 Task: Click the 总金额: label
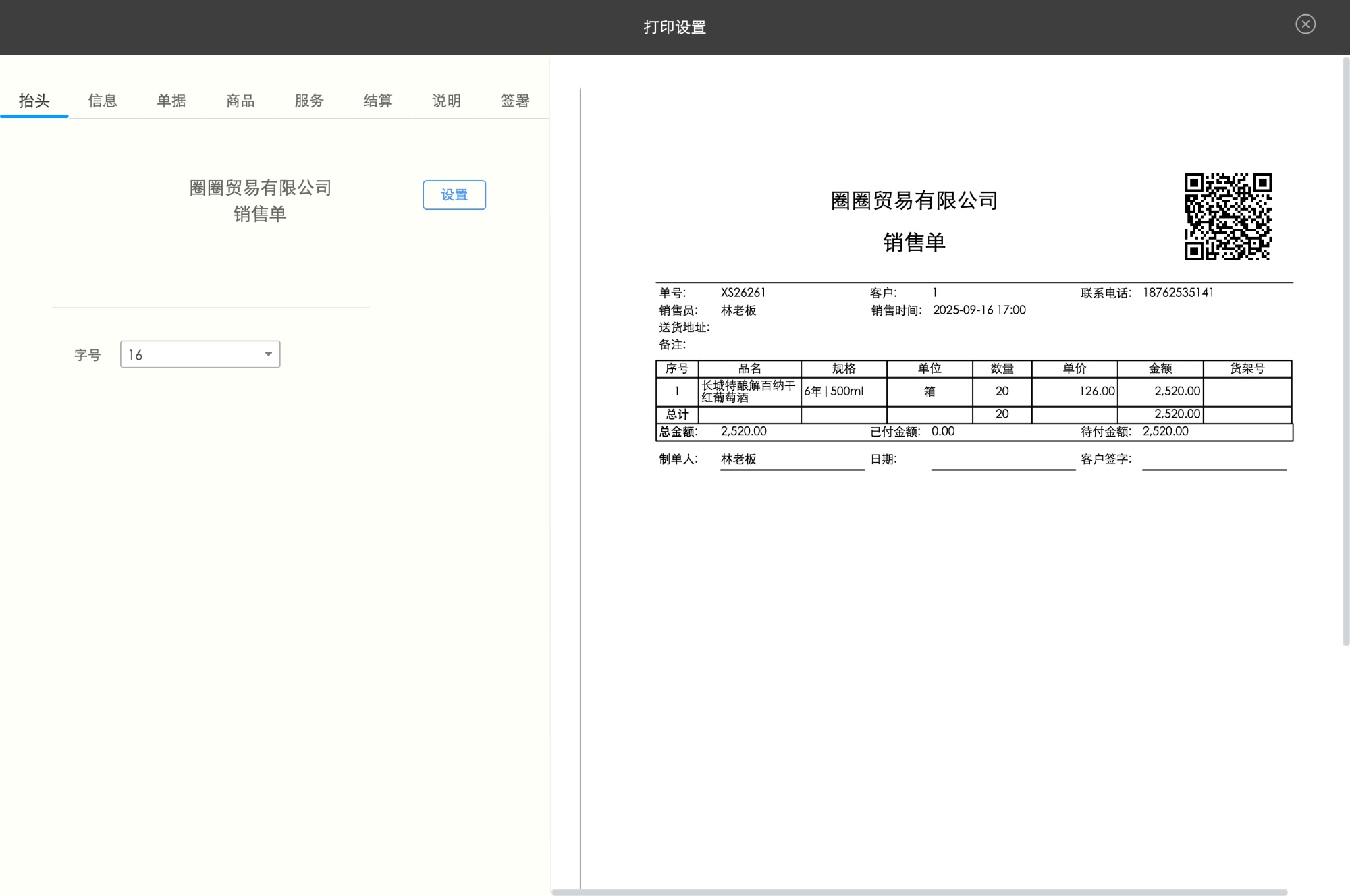[678, 432]
